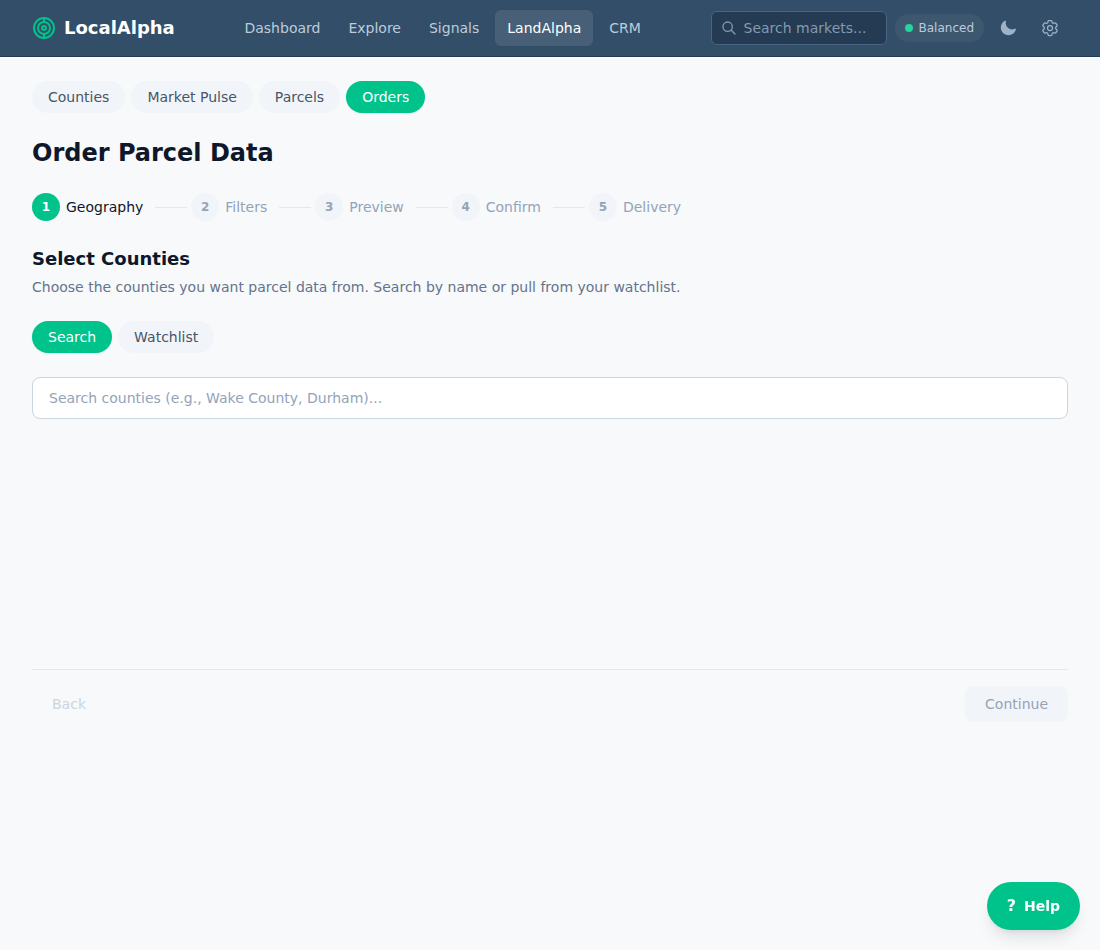Focus the Search counties input field
1100x950 pixels.
click(x=549, y=398)
